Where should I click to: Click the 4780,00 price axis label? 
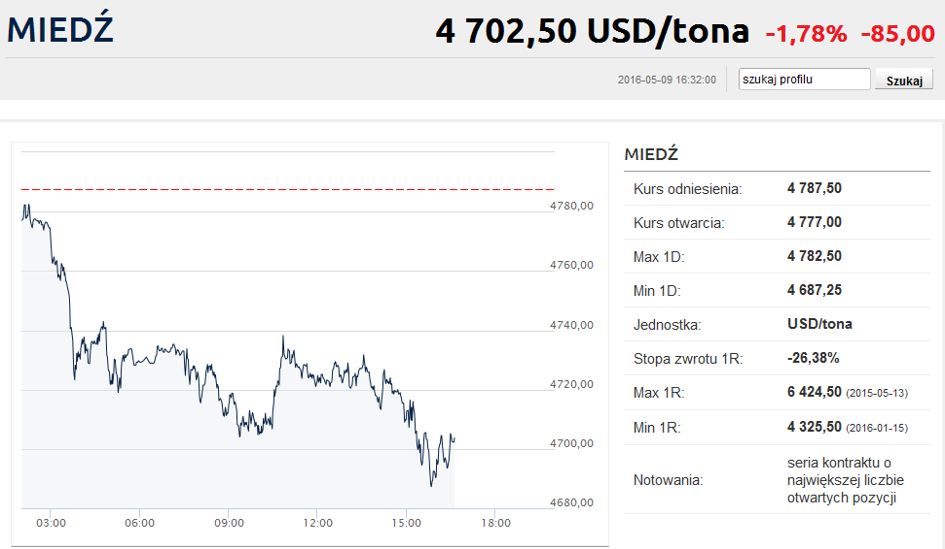click(571, 205)
